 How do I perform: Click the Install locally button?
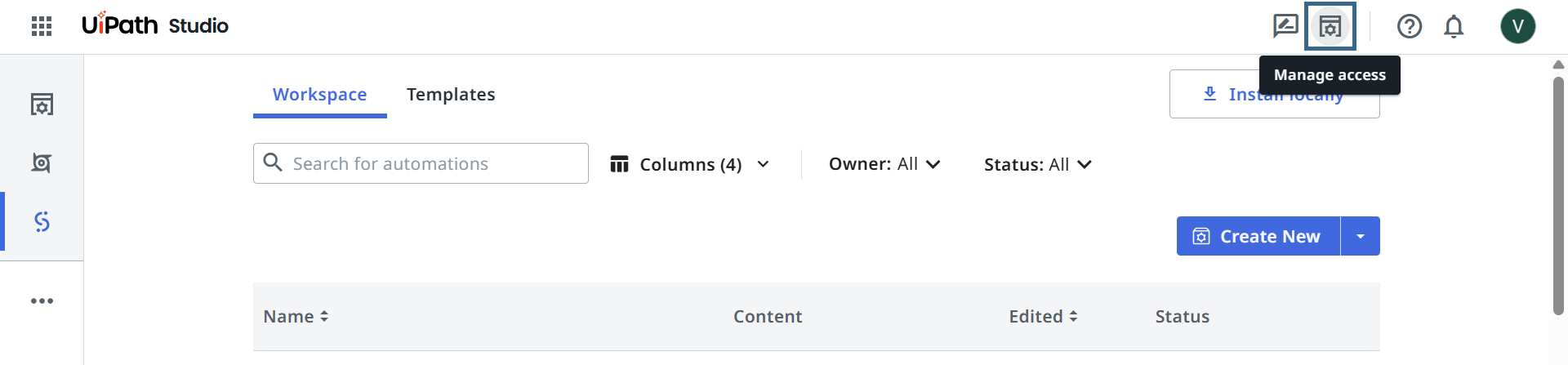coord(1217,96)
